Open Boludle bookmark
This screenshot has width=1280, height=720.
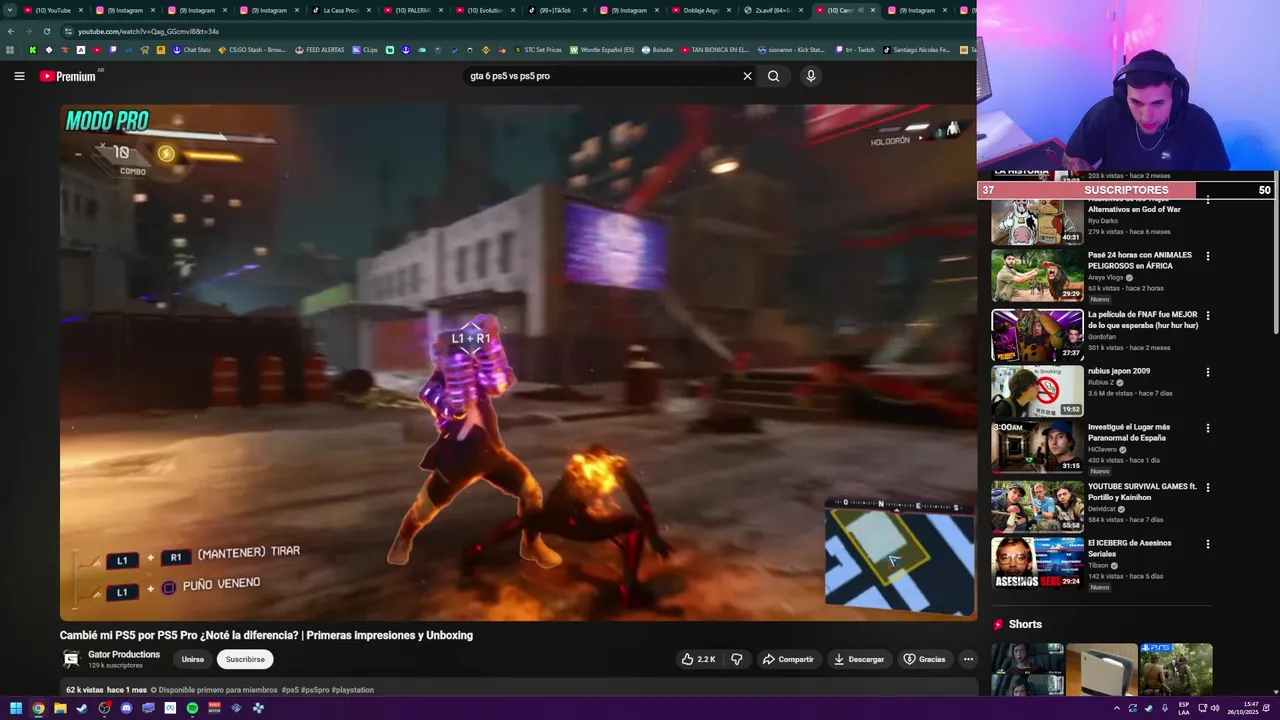pyautogui.click(x=658, y=50)
